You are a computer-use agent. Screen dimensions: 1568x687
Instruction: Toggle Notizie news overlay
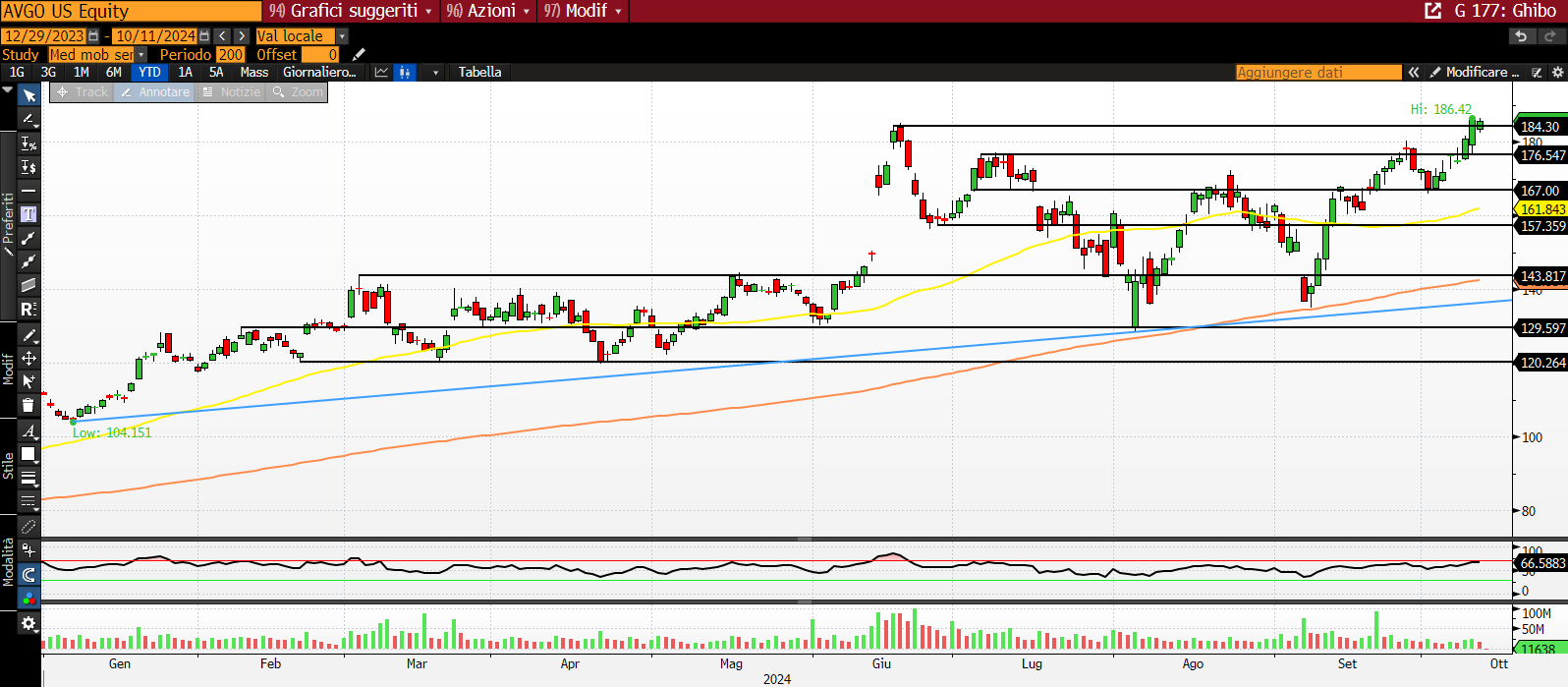point(231,91)
